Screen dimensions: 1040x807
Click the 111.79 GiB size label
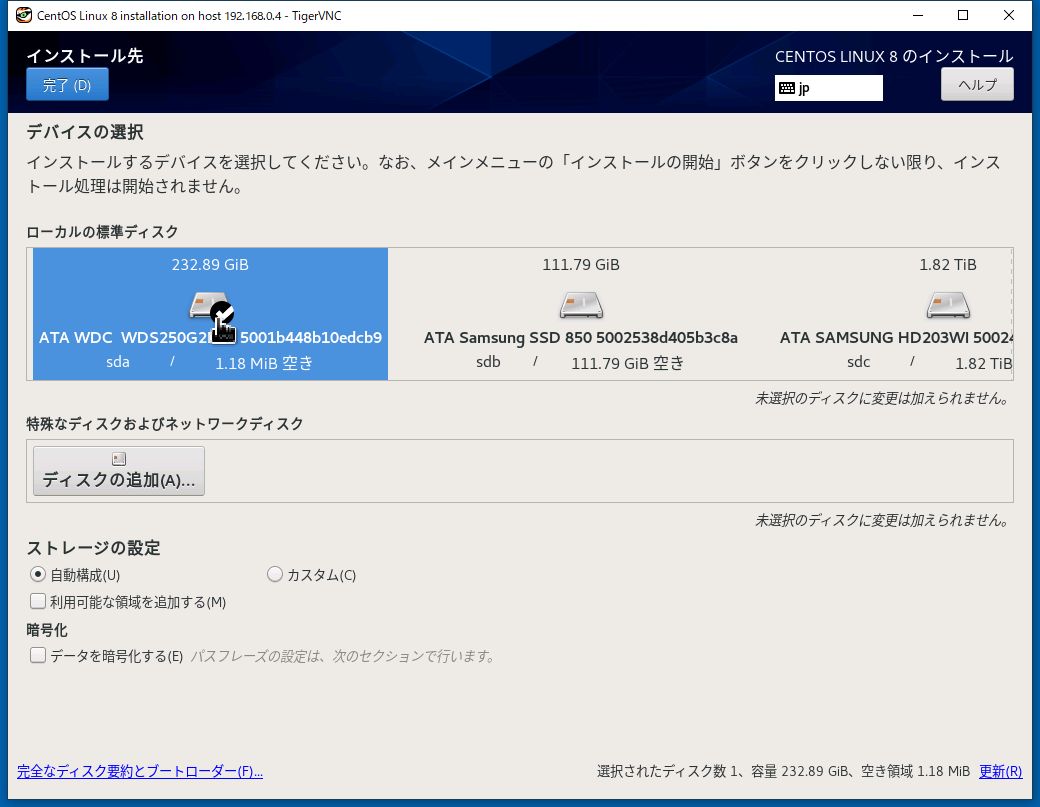[x=581, y=265]
